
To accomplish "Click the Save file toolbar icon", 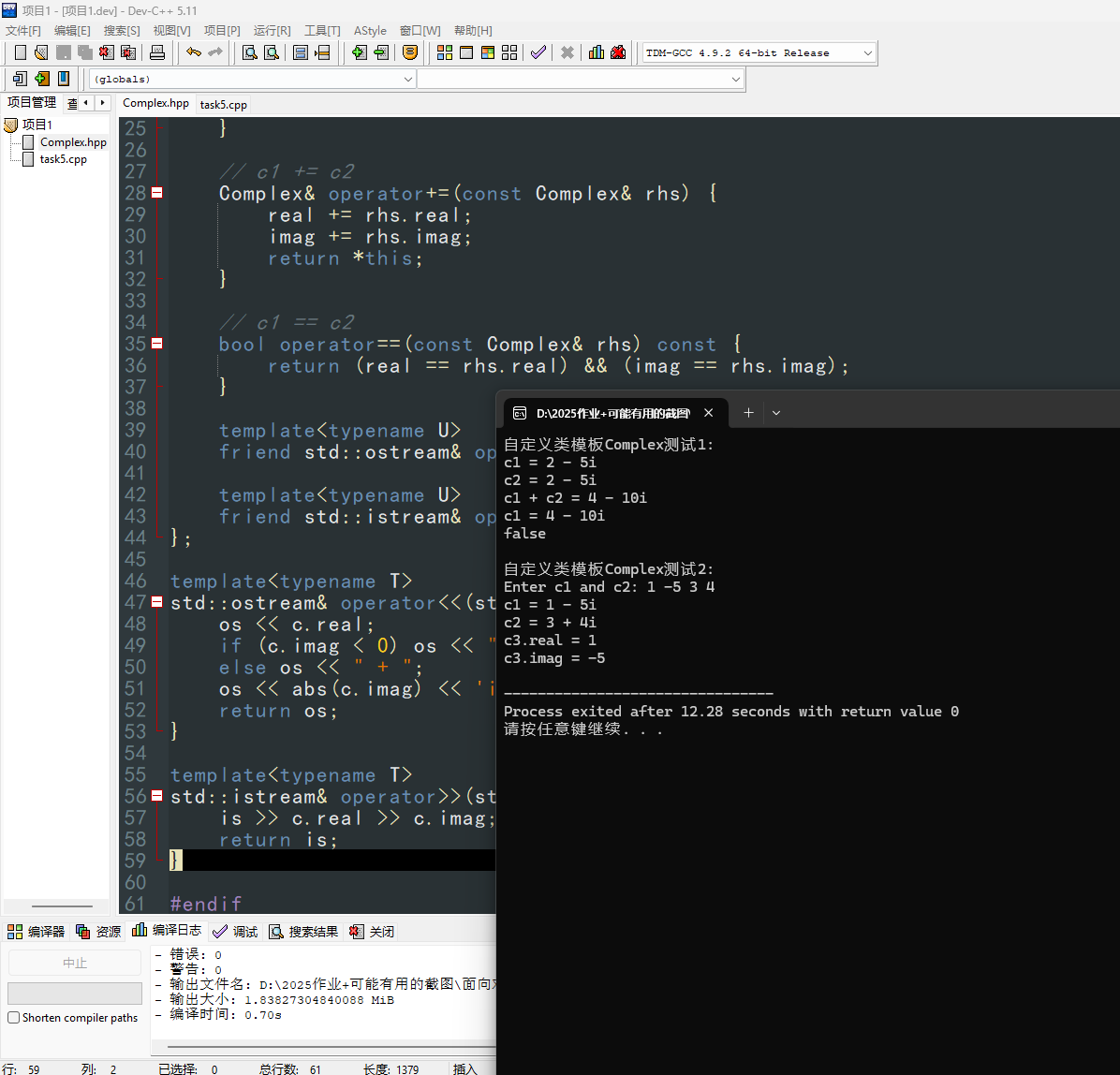I will [64, 52].
